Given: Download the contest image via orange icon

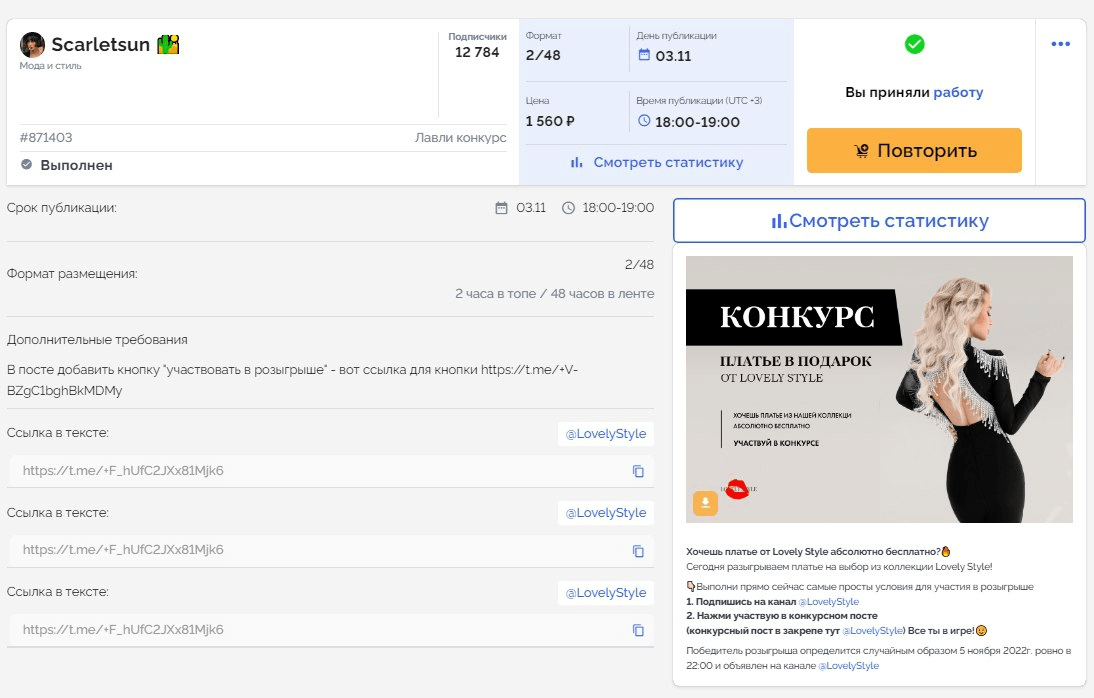Looking at the screenshot, I should (705, 503).
